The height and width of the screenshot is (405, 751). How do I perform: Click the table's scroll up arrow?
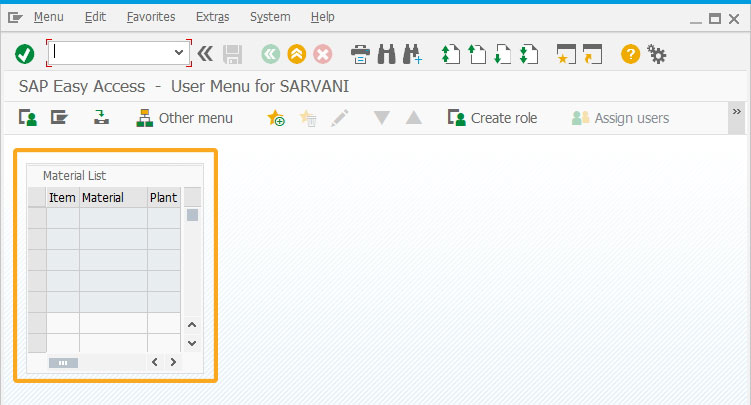point(192,325)
